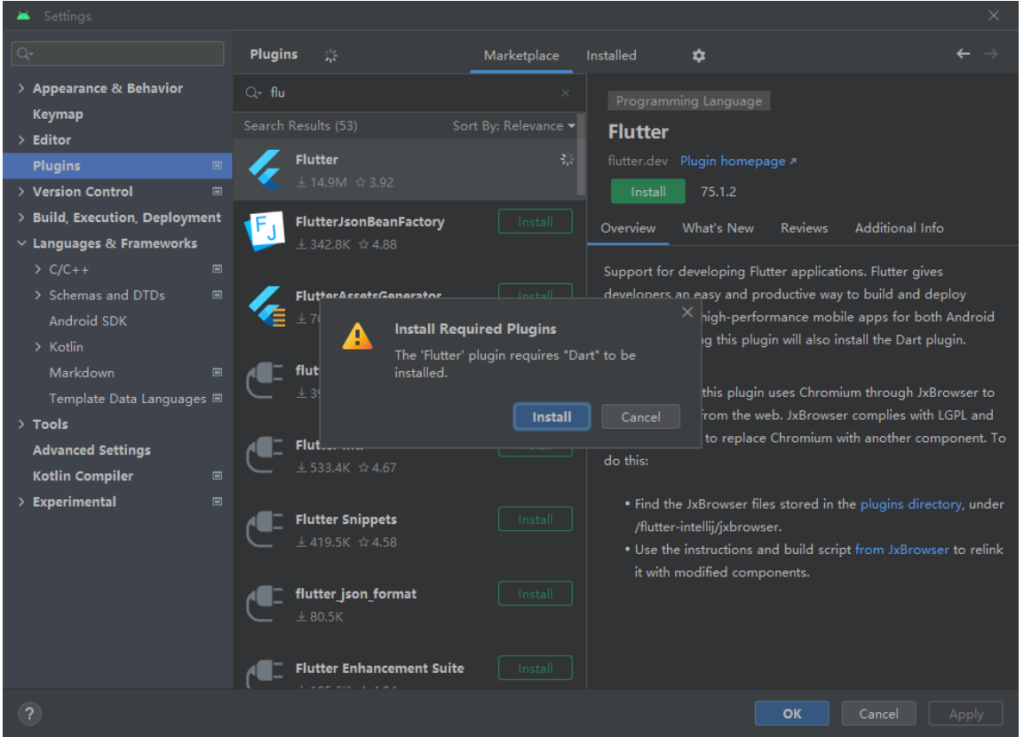
Task: Expand the Appearance & Behavior section
Action: click(22, 88)
